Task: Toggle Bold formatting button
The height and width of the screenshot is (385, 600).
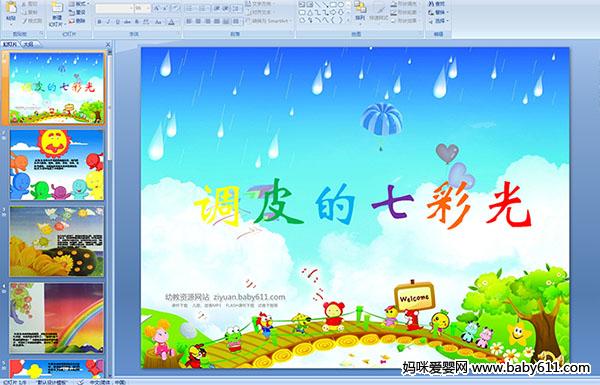Action: [99, 22]
